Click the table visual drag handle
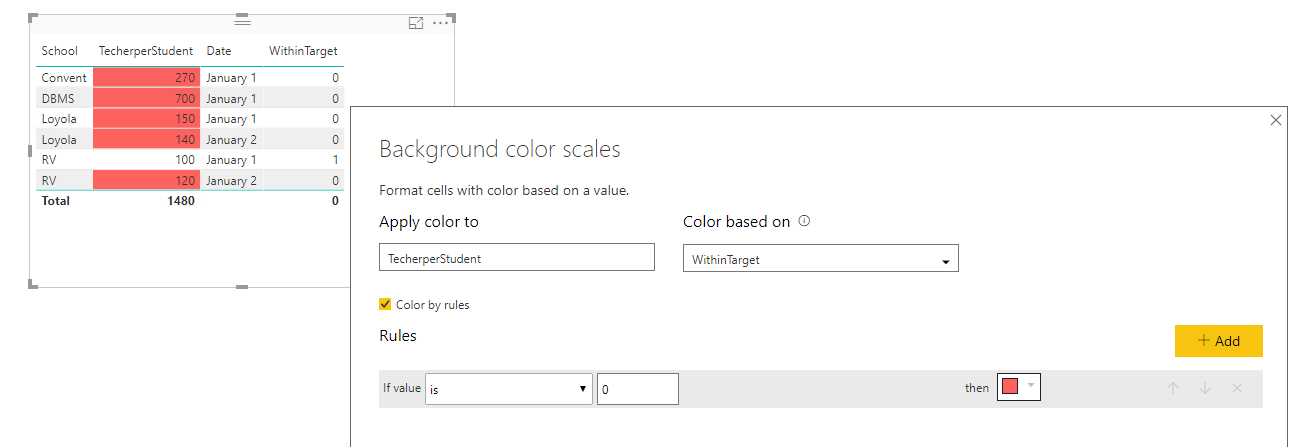Screen dimensions: 1305x447 click(x=242, y=21)
